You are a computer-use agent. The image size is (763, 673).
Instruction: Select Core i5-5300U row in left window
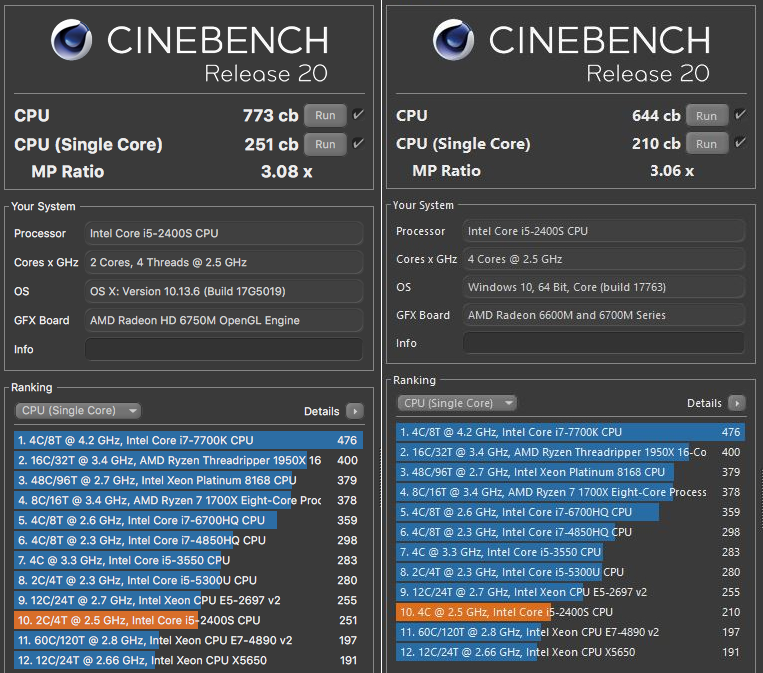188,580
